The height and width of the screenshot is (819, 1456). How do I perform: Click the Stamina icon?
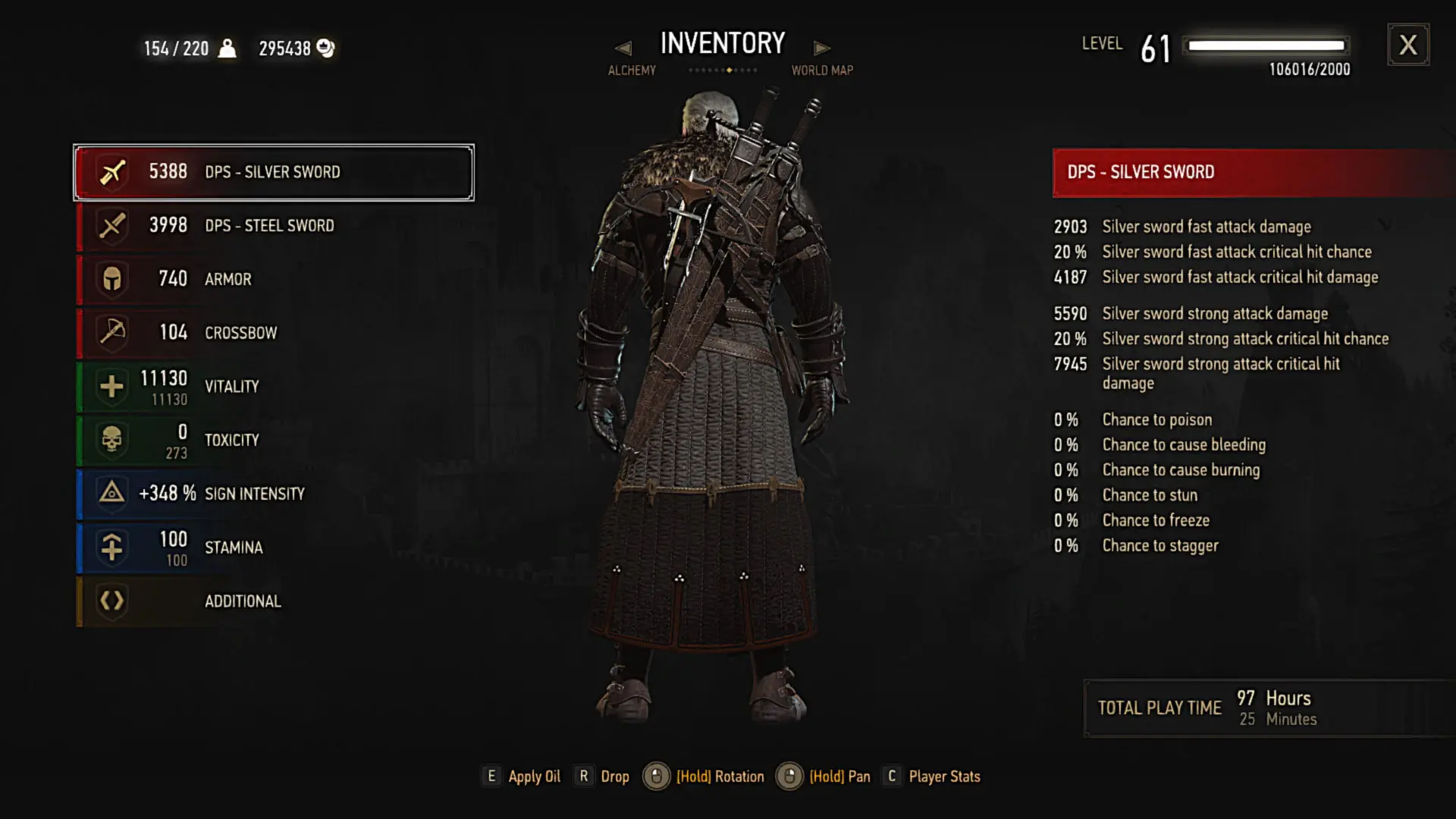pyautogui.click(x=112, y=547)
